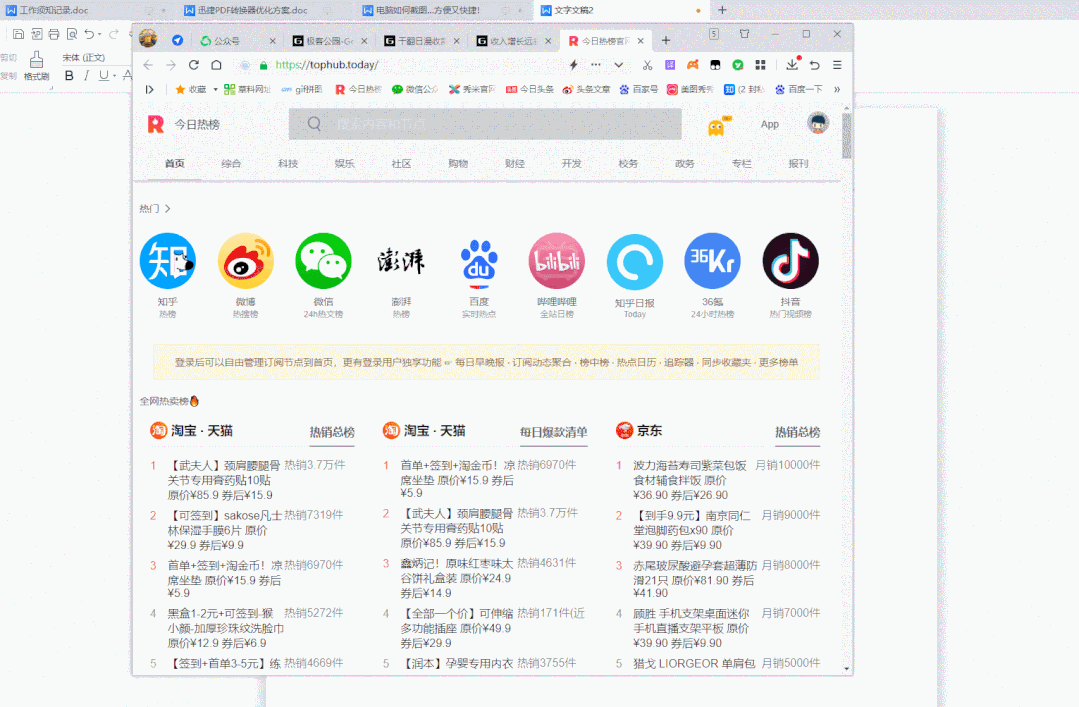The width and height of the screenshot is (1079, 707).
Task: Open Baidu 实时热点 icon
Action: (x=478, y=261)
